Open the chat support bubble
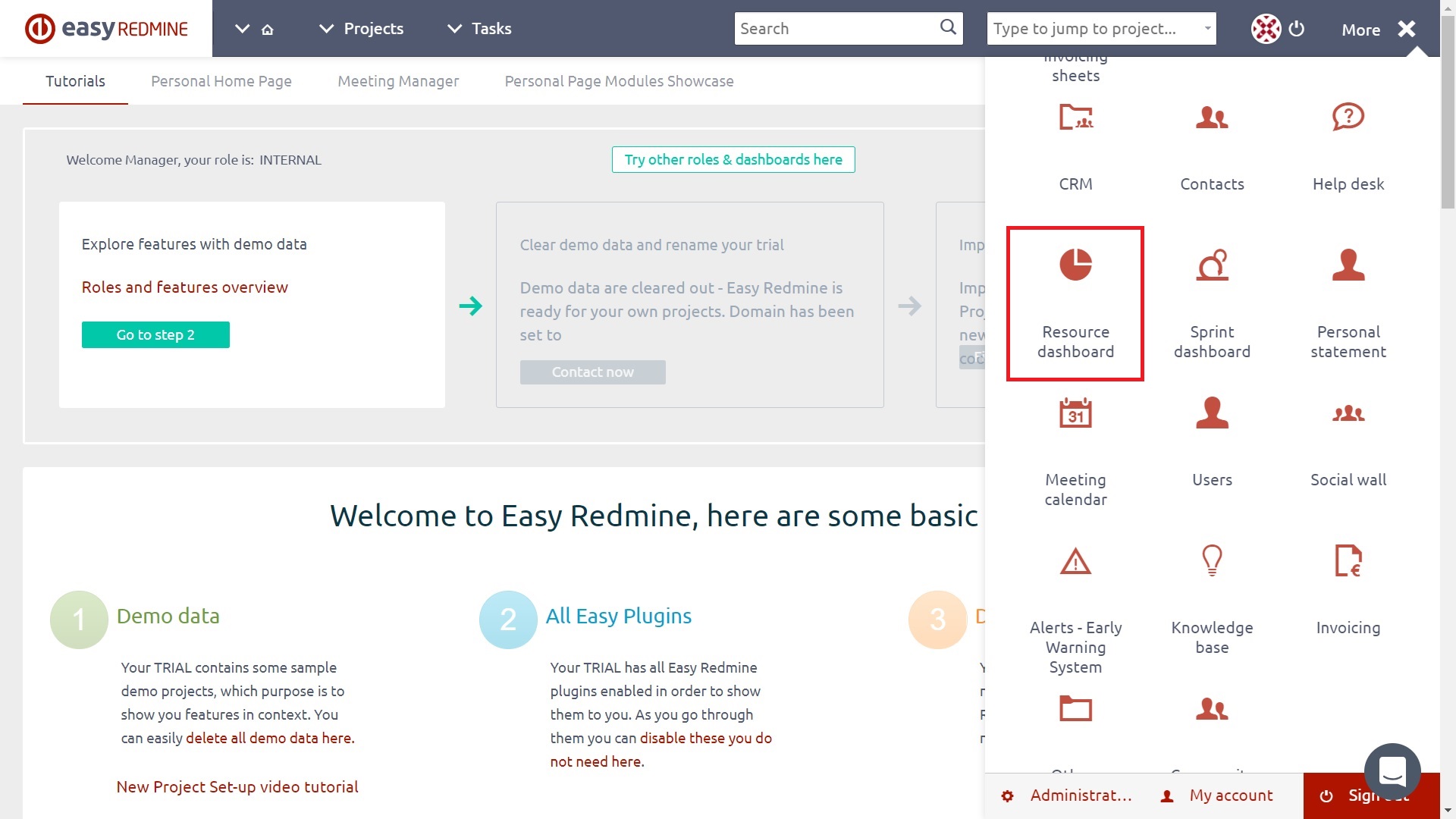The height and width of the screenshot is (819, 1456). (1392, 771)
